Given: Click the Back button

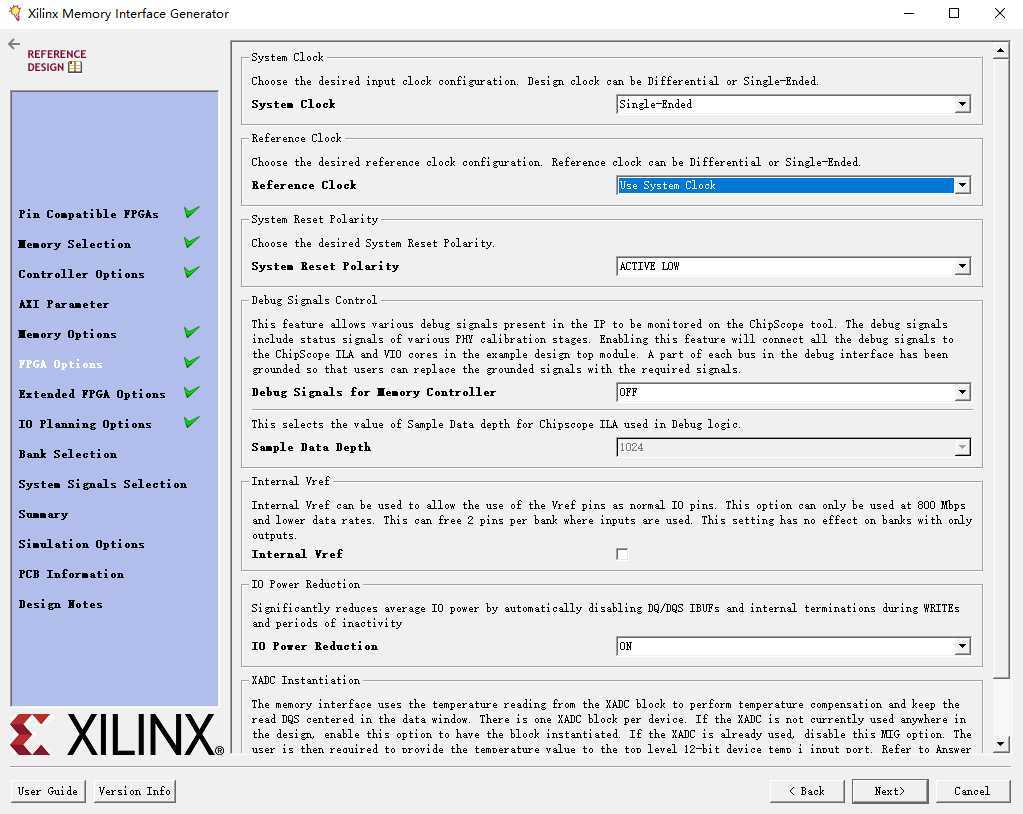Looking at the screenshot, I should click(807, 791).
